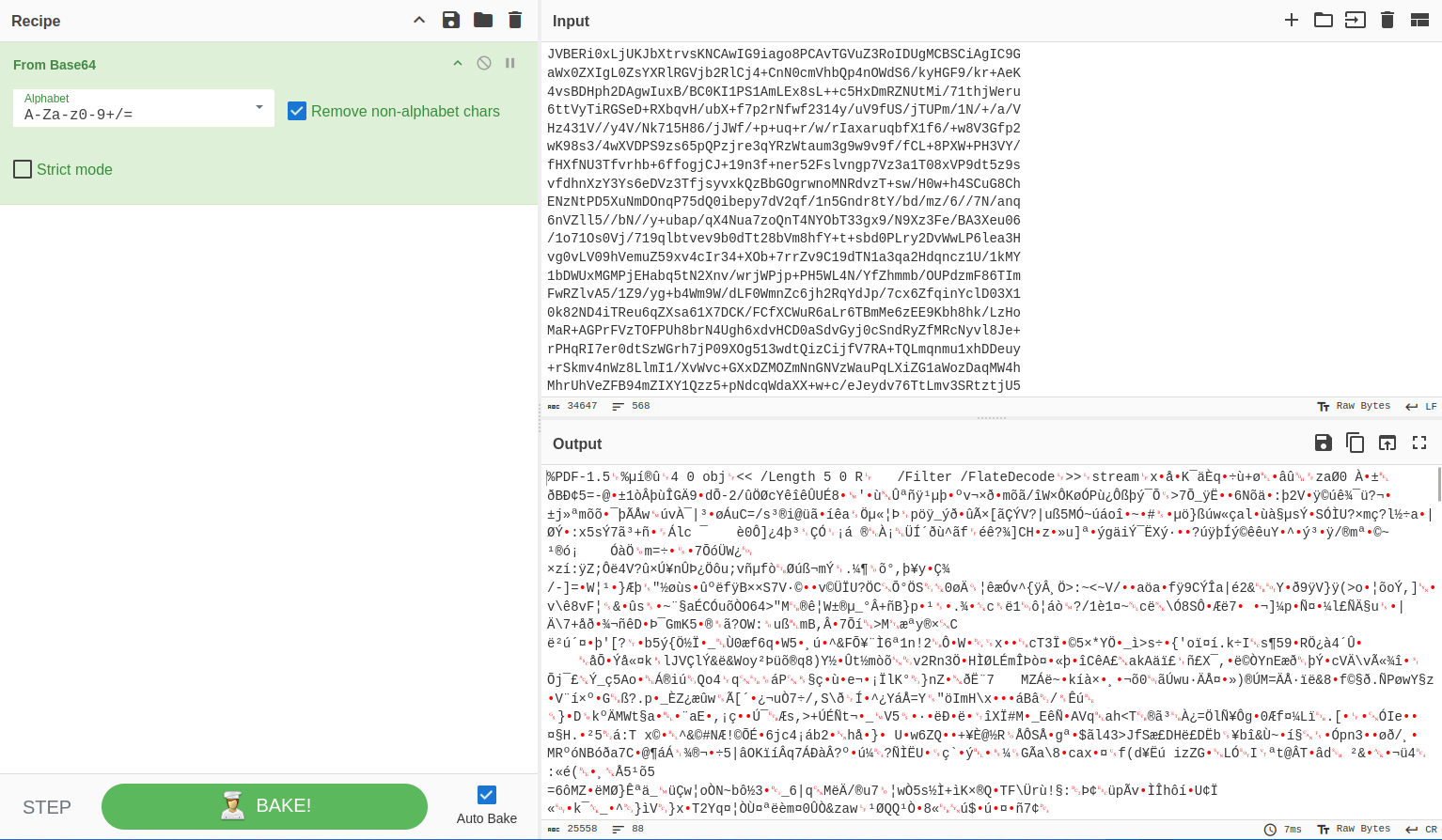Disable the From Base64 operation

coord(483,63)
